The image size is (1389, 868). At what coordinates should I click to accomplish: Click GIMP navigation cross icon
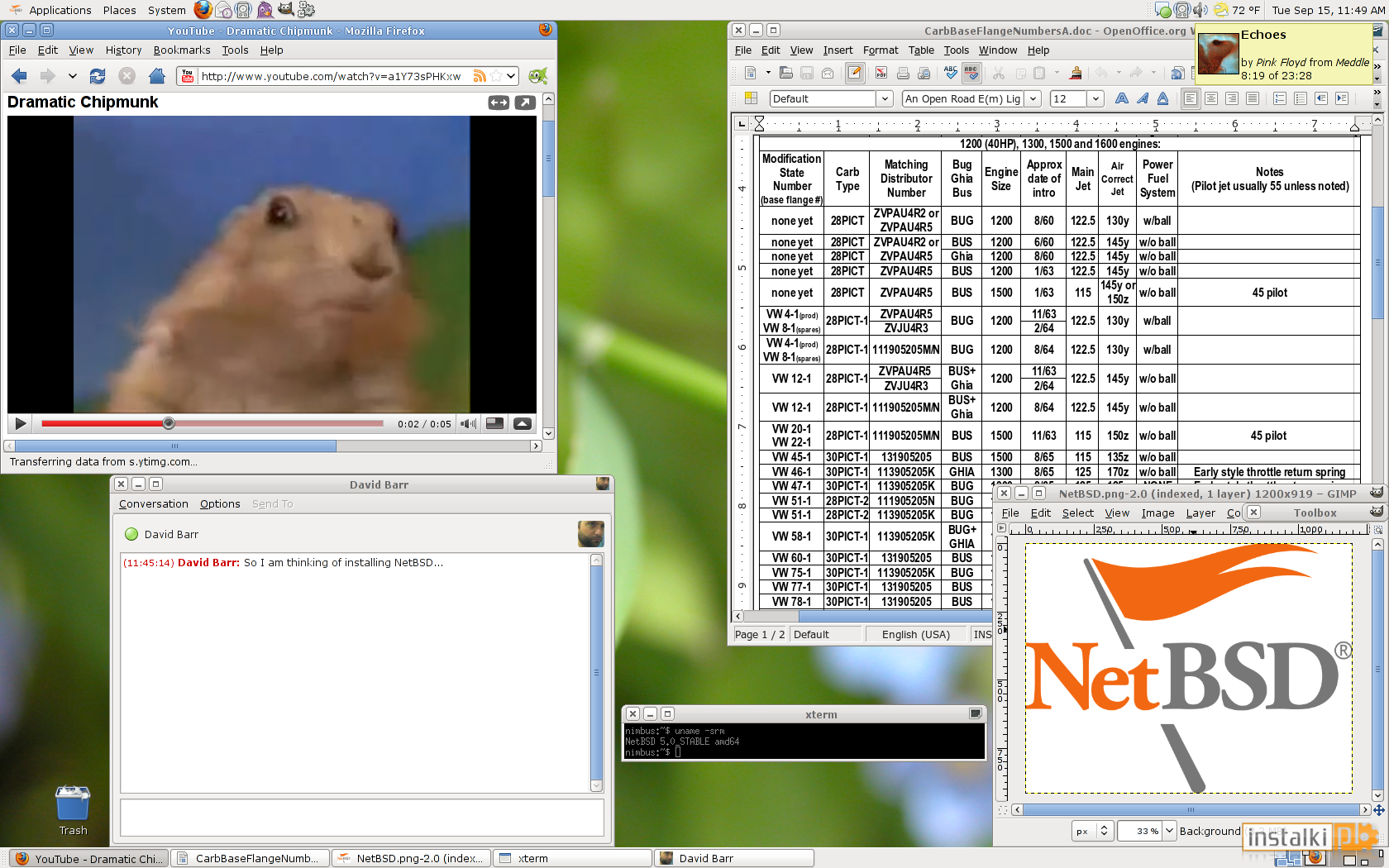point(1378,810)
